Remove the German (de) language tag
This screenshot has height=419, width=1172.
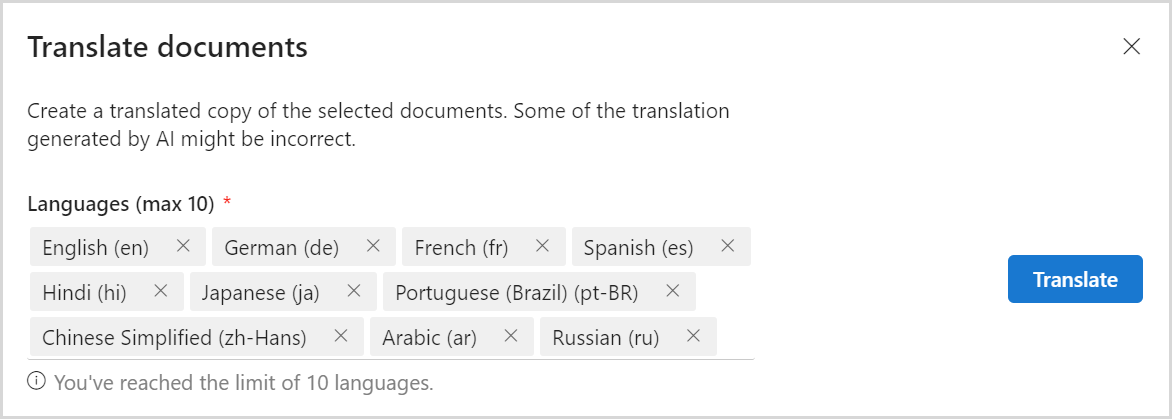coord(373,246)
